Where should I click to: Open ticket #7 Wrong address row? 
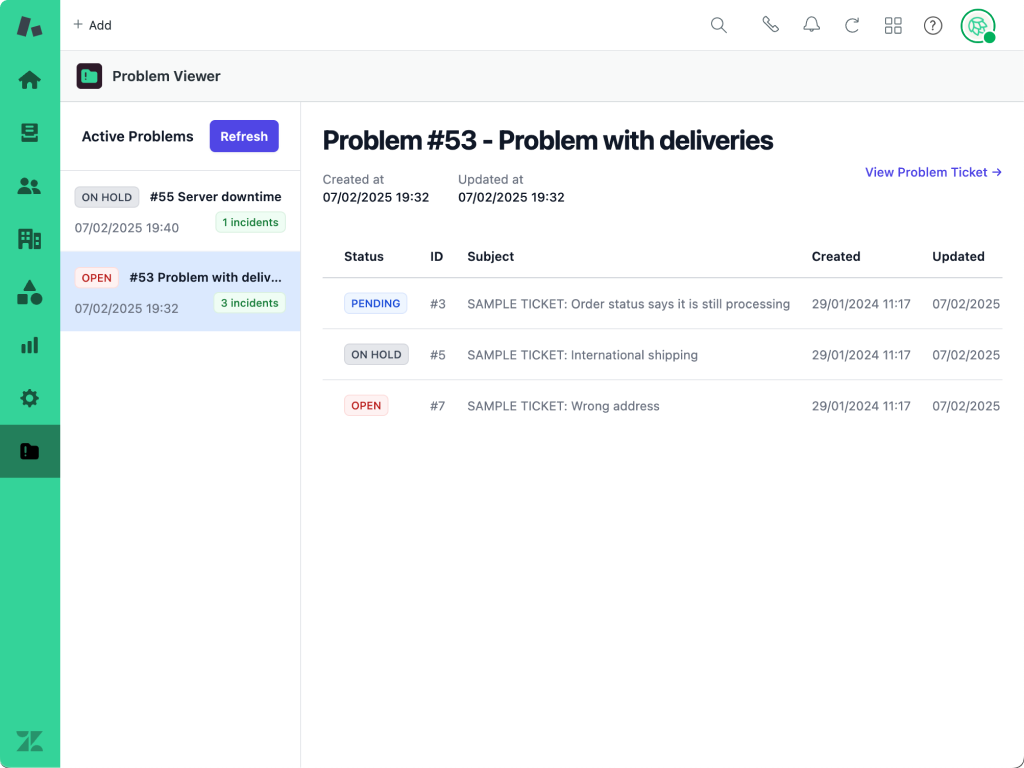coord(563,406)
